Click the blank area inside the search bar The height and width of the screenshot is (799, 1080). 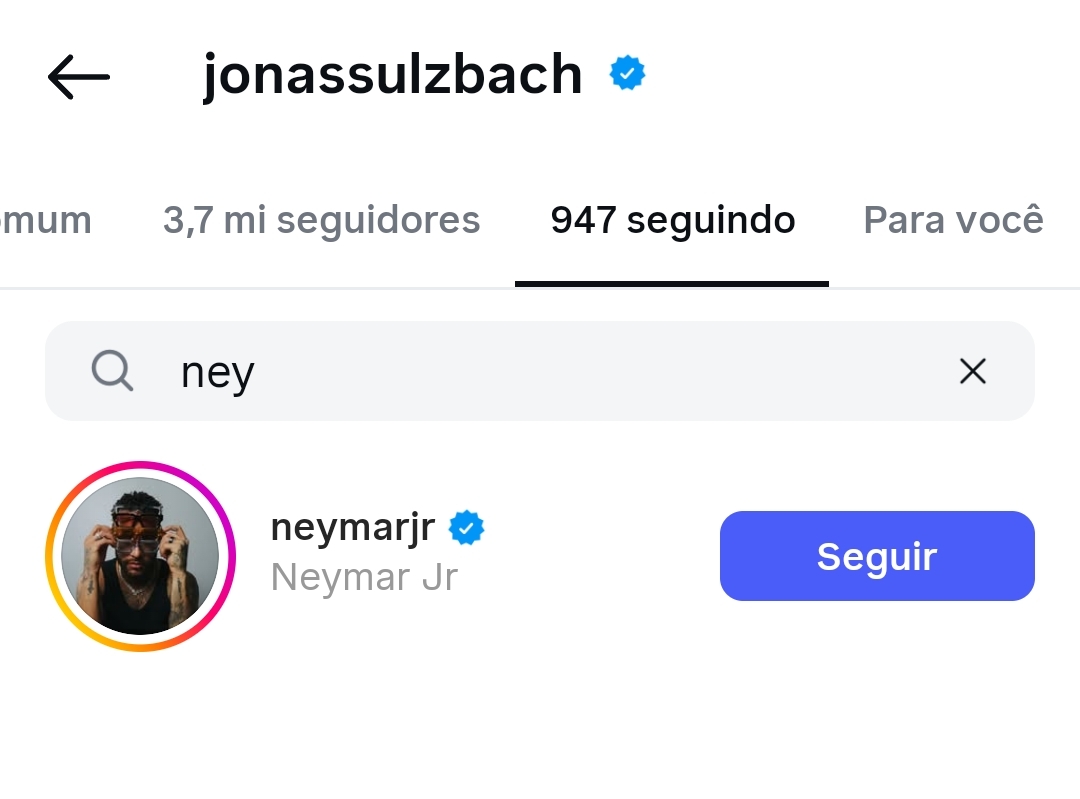600,371
